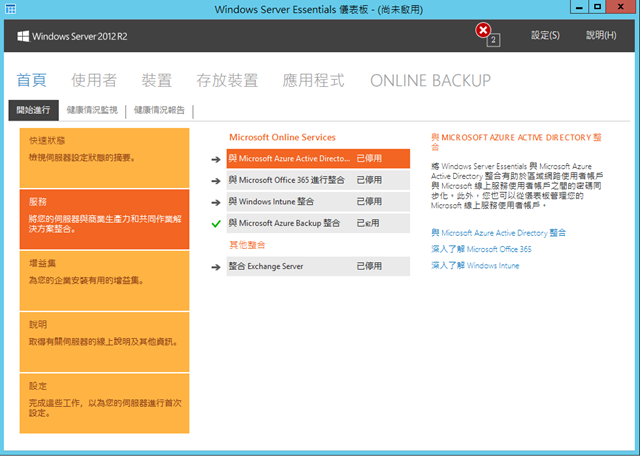This screenshot has width=640, height=457.
Task: Select the 快速狀態 category tile
Action: coord(104,158)
